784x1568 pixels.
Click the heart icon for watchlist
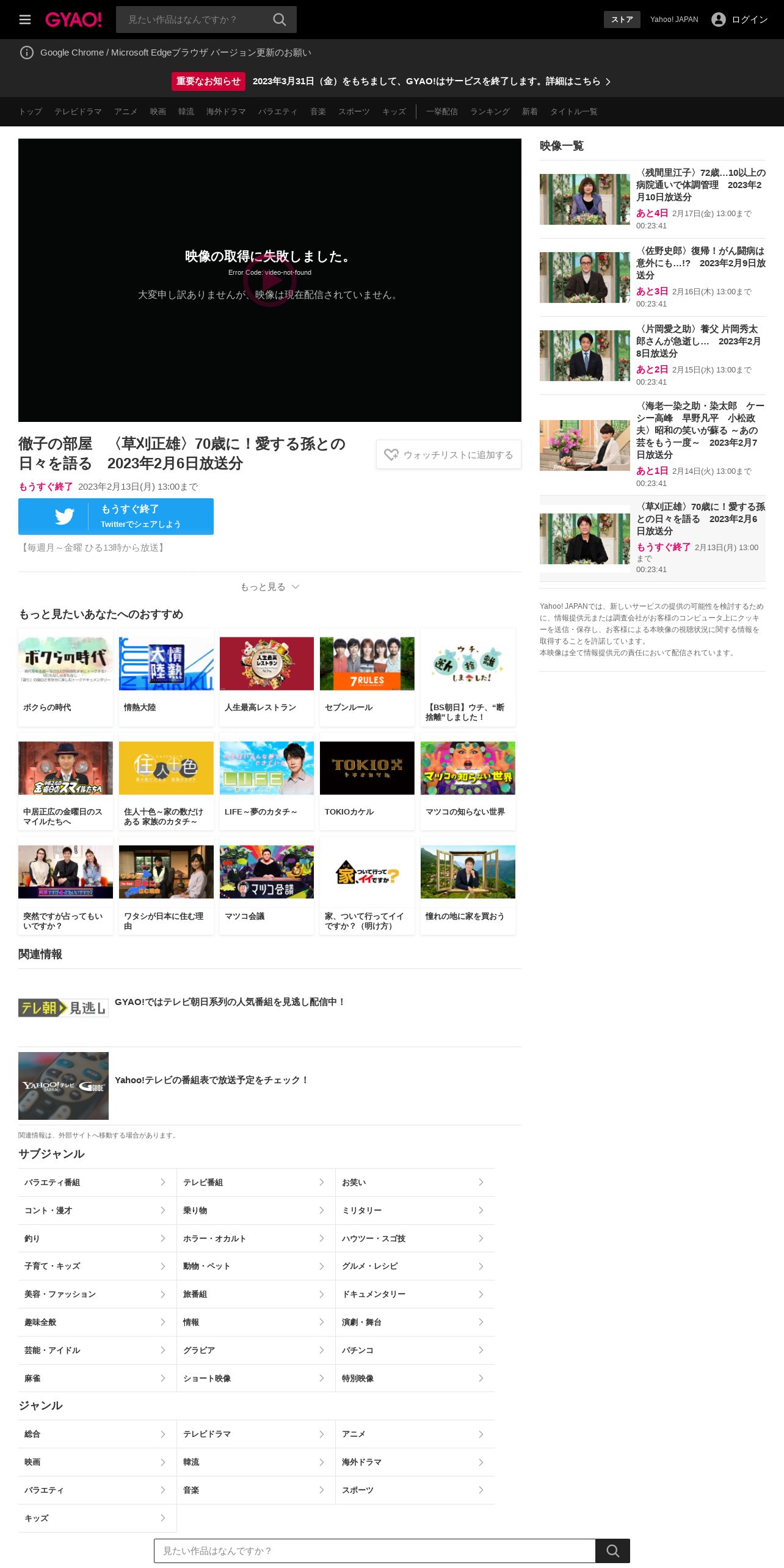(x=391, y=455)
